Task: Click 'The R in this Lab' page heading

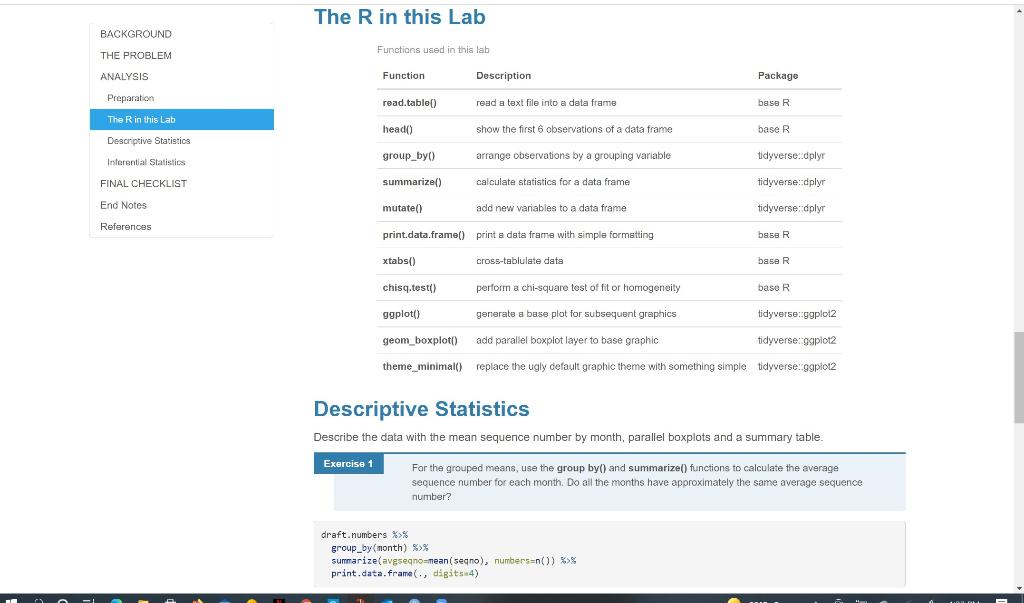Action: [x=400, y=17]
